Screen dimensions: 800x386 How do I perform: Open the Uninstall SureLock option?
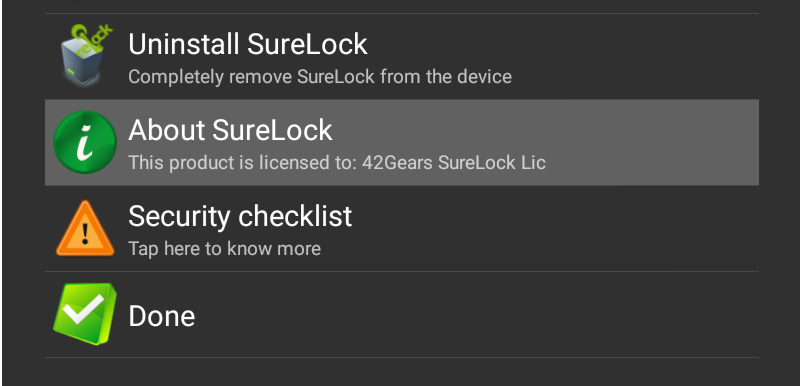(402, 57)
